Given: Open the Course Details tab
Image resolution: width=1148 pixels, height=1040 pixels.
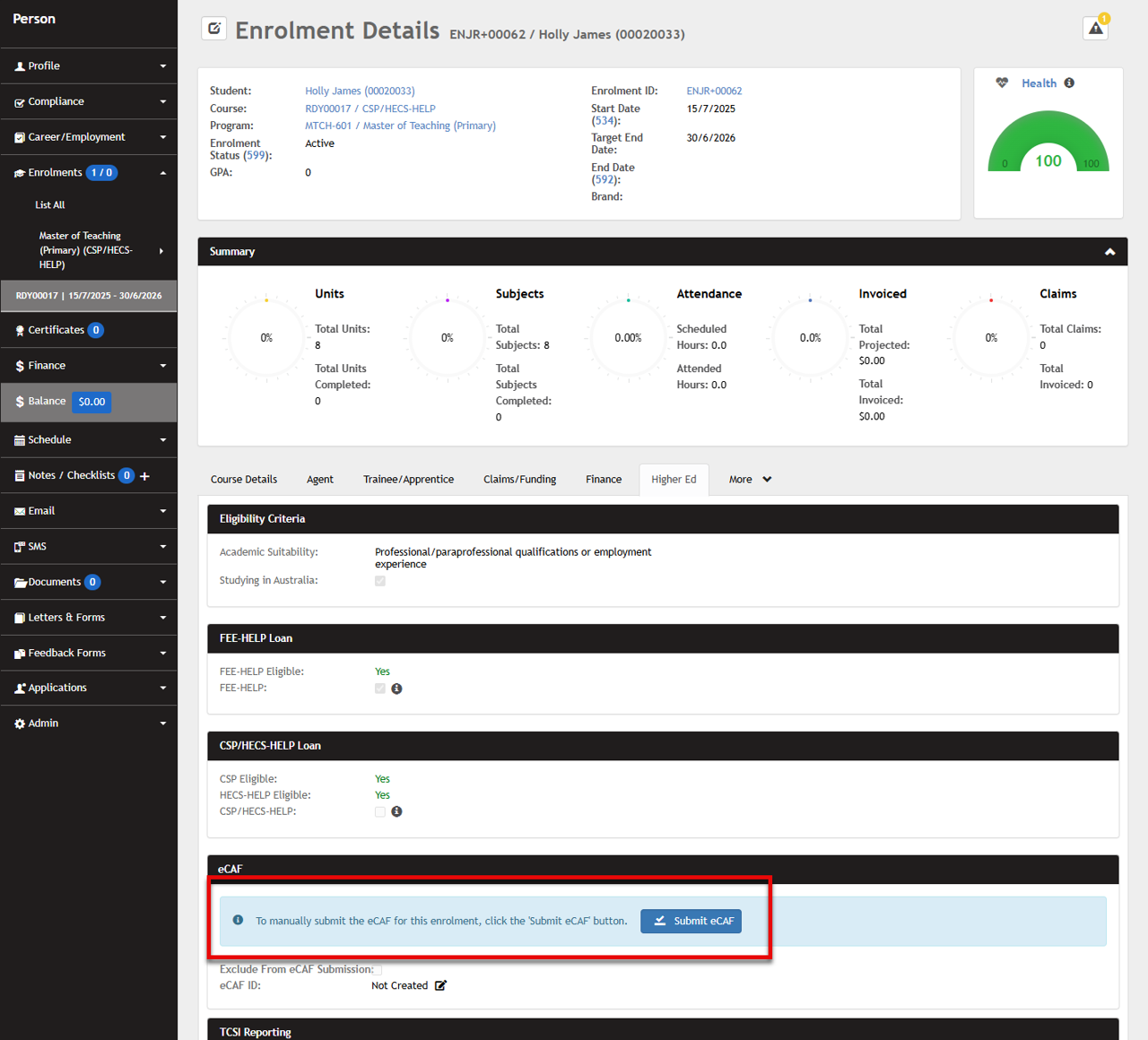Looking at the screenshot, I should click(244, 480).
